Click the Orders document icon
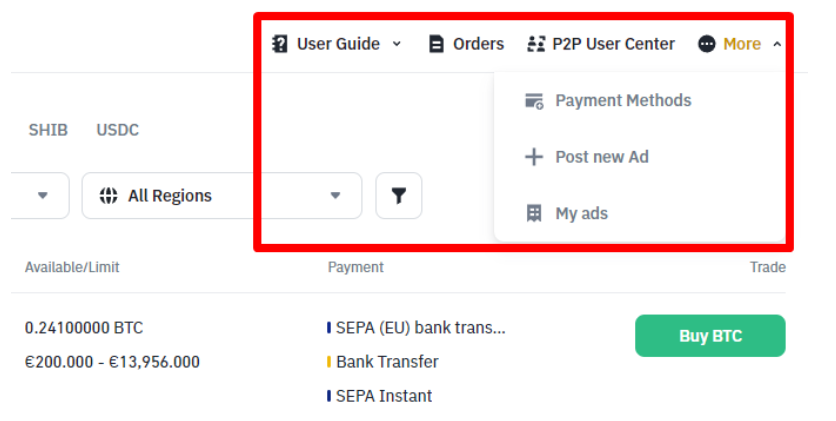 [436, 44]
